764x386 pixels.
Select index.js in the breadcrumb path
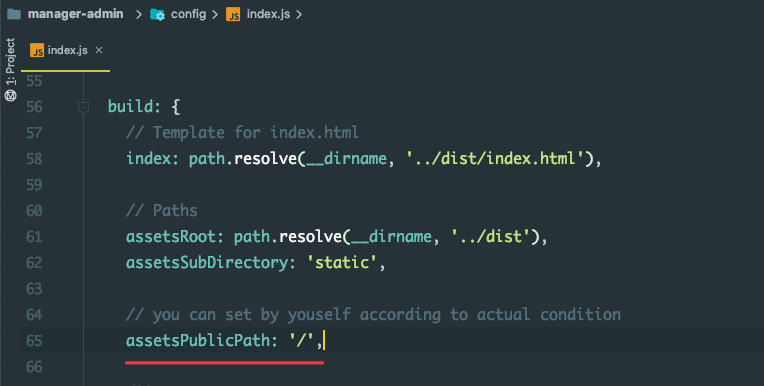click(268, 14)
